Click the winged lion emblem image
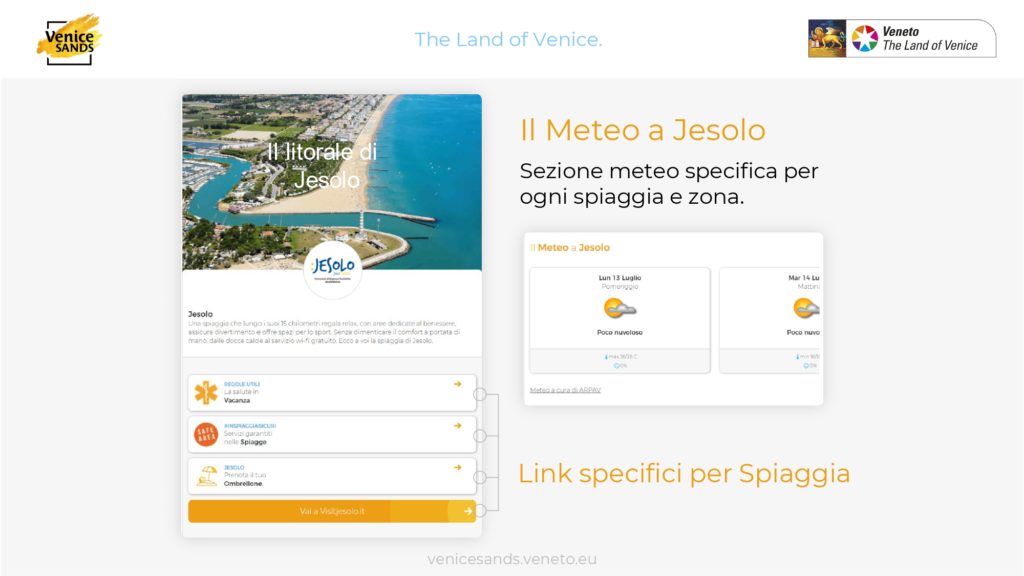Screen dimensions: 1024x576 click(x=827, y=39)
